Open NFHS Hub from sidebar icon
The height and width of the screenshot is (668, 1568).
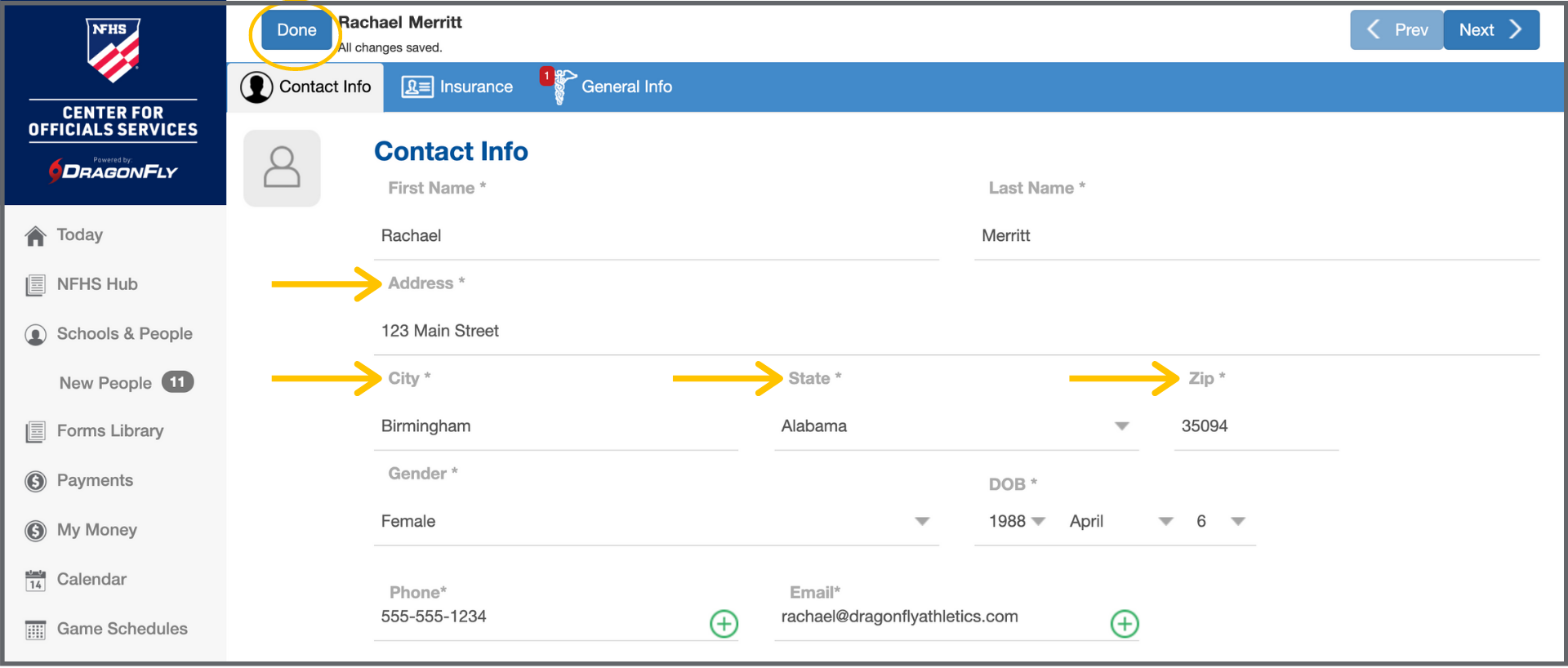click(x=35, y=285)
